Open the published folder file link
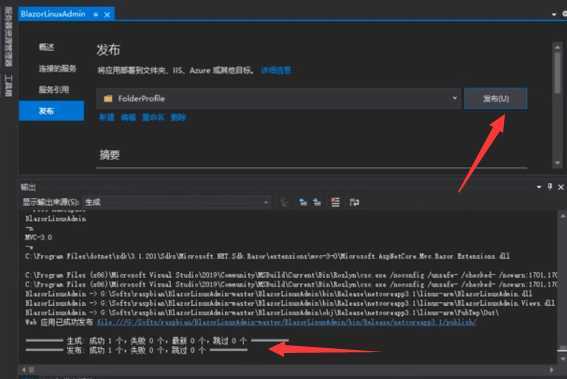Viewport: 567px width, 379px height. point(286,322)
